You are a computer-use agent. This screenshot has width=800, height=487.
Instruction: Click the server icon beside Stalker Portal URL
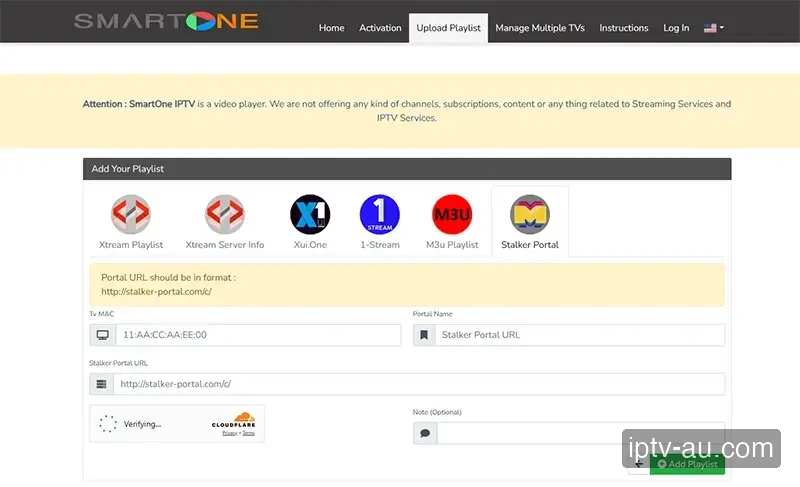102,384
